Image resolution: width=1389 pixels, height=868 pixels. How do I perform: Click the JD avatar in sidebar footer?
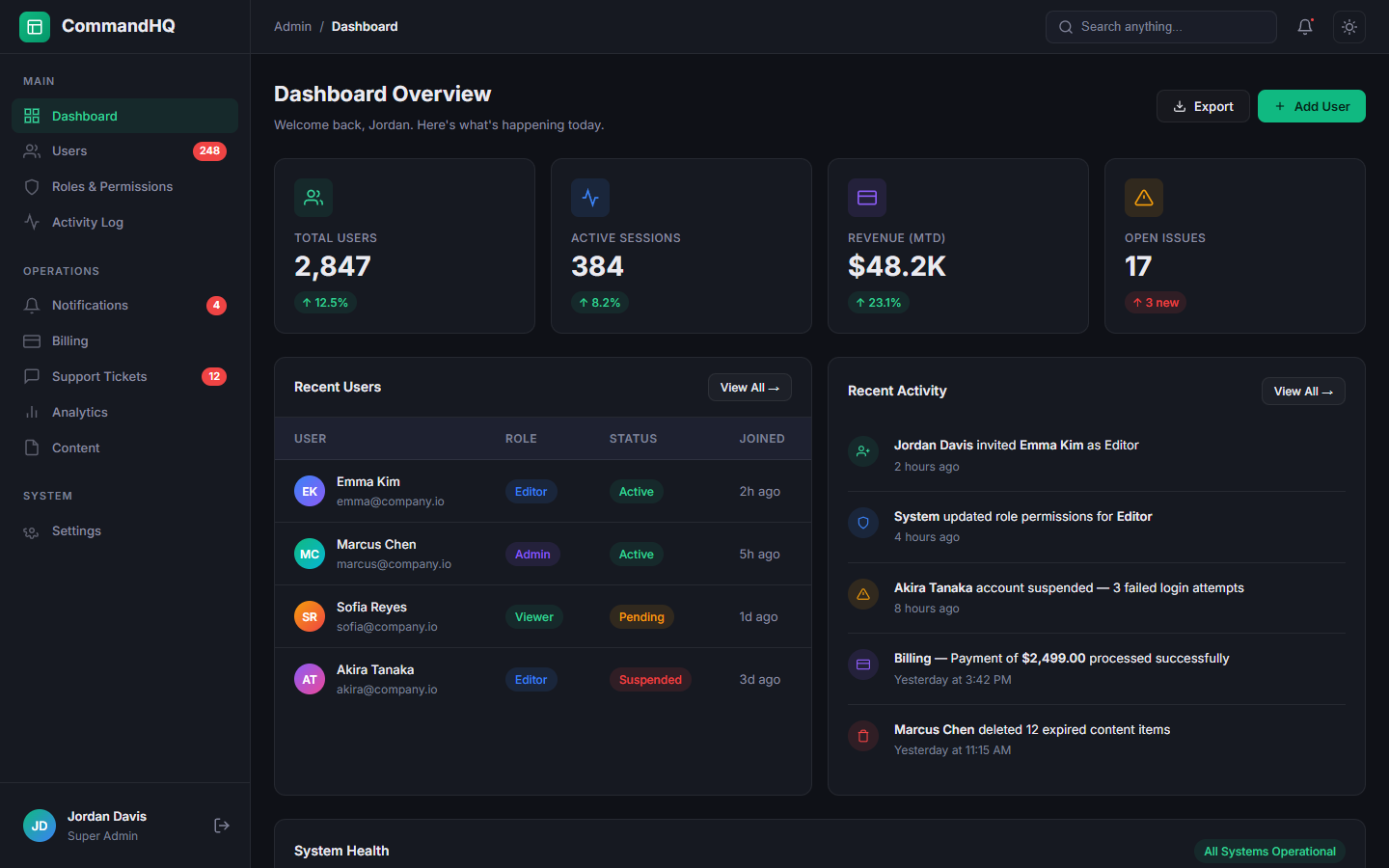click(x=40, y=826)
